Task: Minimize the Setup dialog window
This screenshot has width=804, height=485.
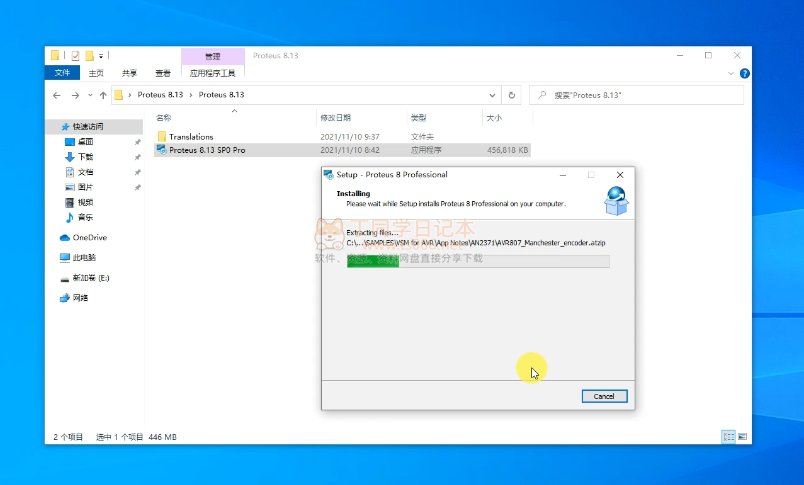Action: click(563, 175)
